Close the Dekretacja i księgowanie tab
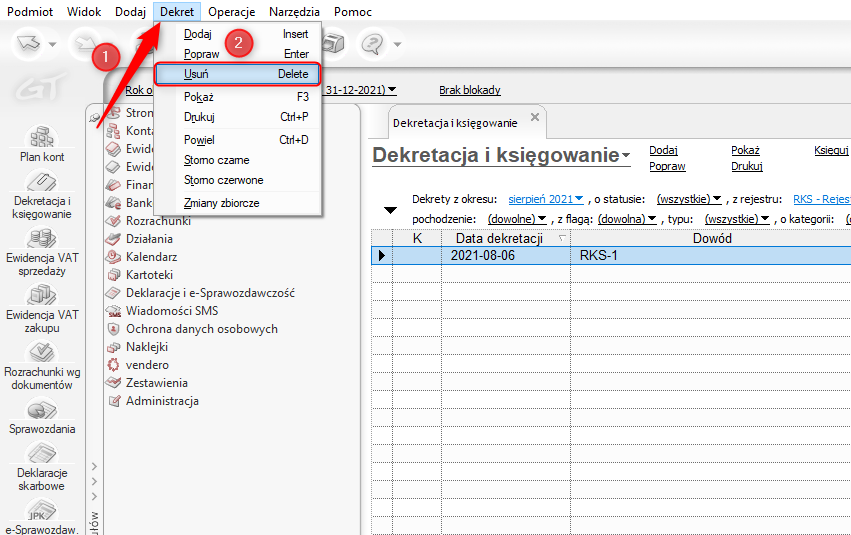Viewport: 851px width, 535px height. pos(534,118)
